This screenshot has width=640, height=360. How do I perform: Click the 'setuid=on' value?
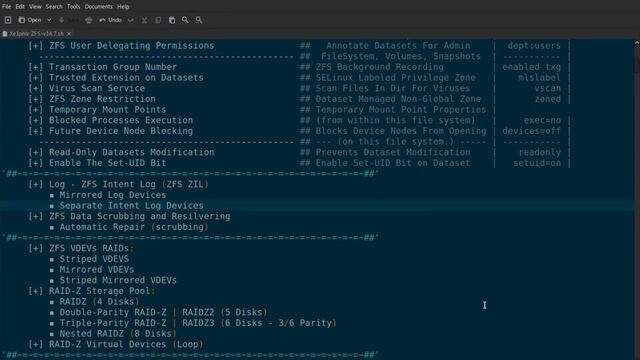(537, 162)
